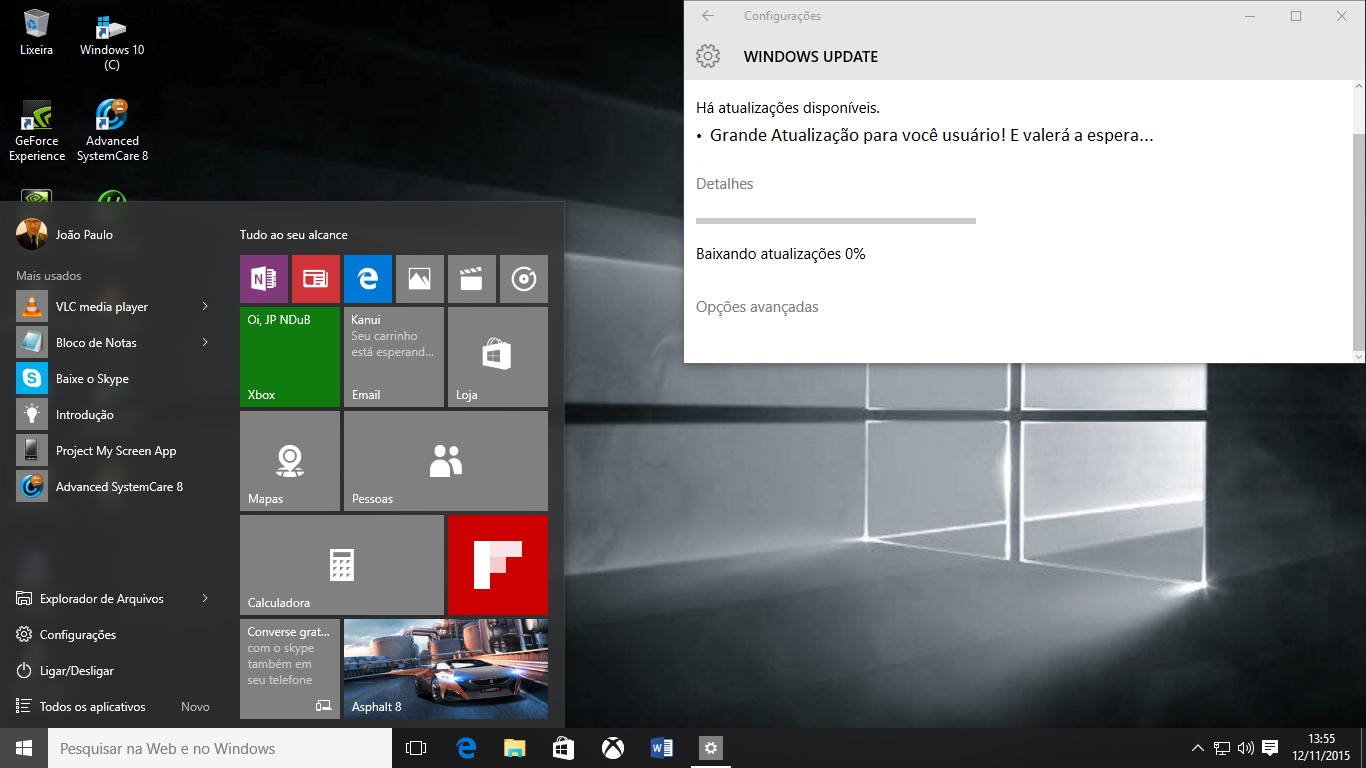Screen dimensions: 1366x768
Task: Select GeForce Experience desktop icon
Action: pos(37,131)
